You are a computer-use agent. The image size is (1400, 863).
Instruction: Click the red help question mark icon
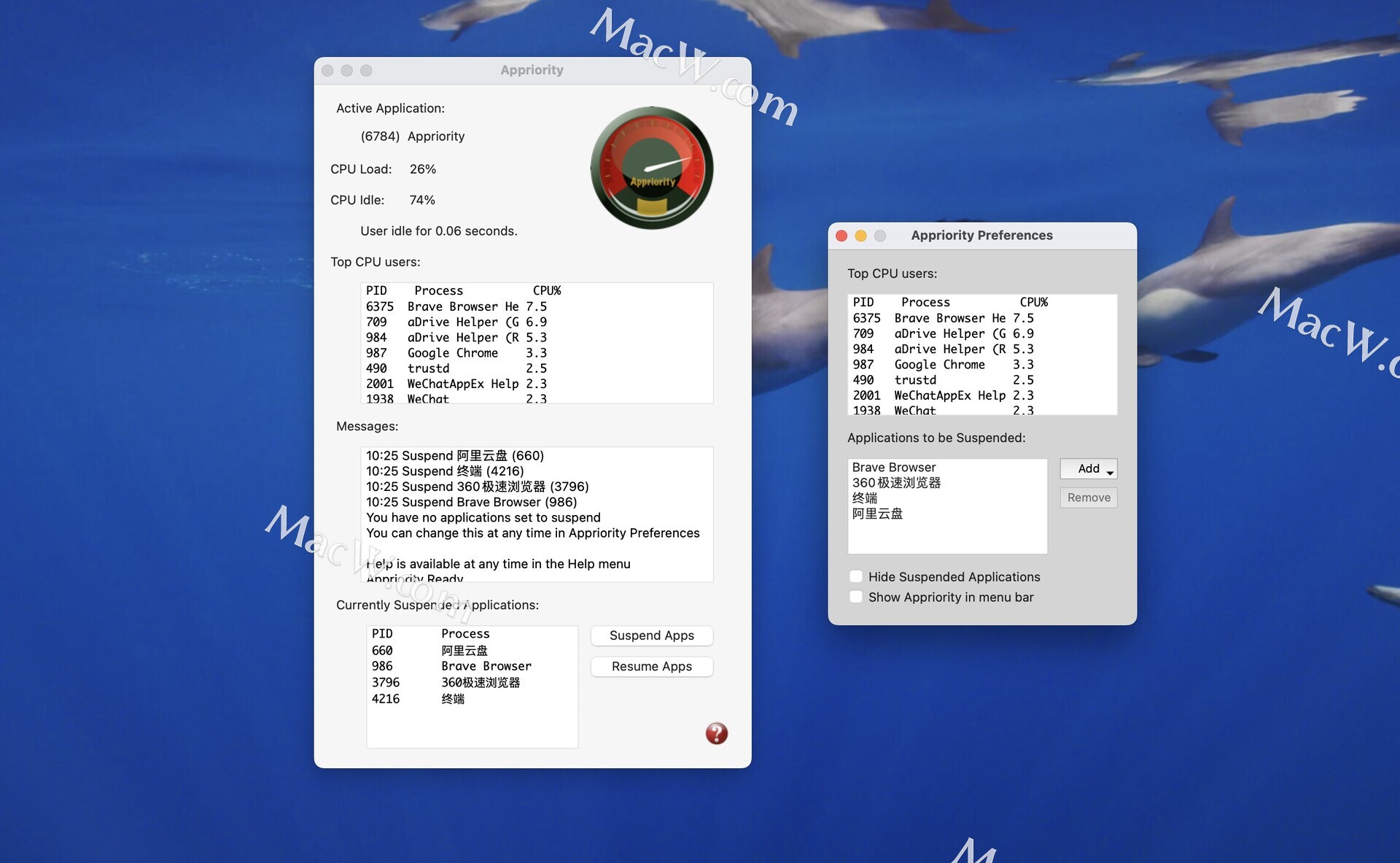click(716, 733)
